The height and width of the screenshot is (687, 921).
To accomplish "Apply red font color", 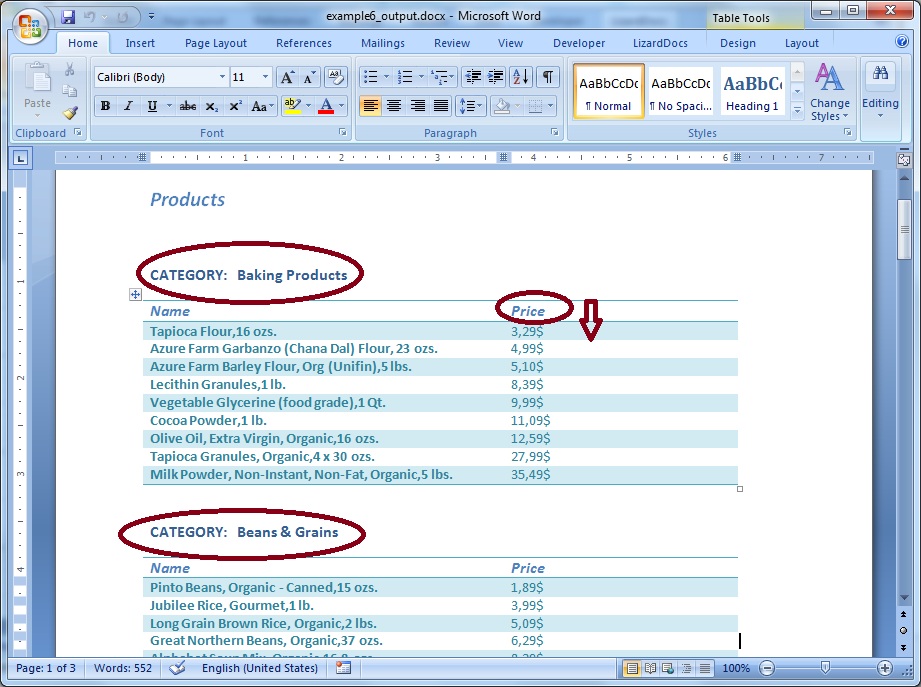I will pyautogui.click(x=326, y=106).
